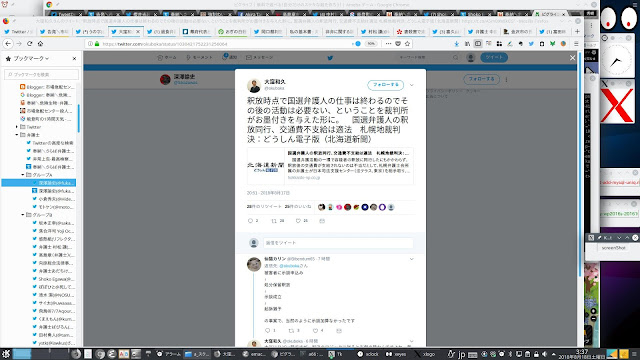Image resolution: width=640 pixels, height=360 pixels.
Task: Open the Twitter メッセージ tab
Action: (260, 58)
